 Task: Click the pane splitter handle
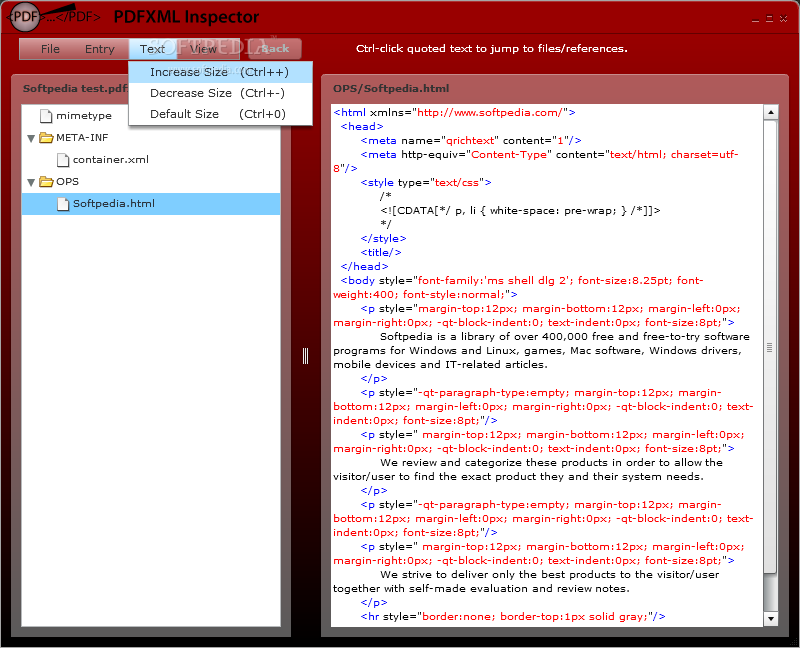click(x=305, y=356)
